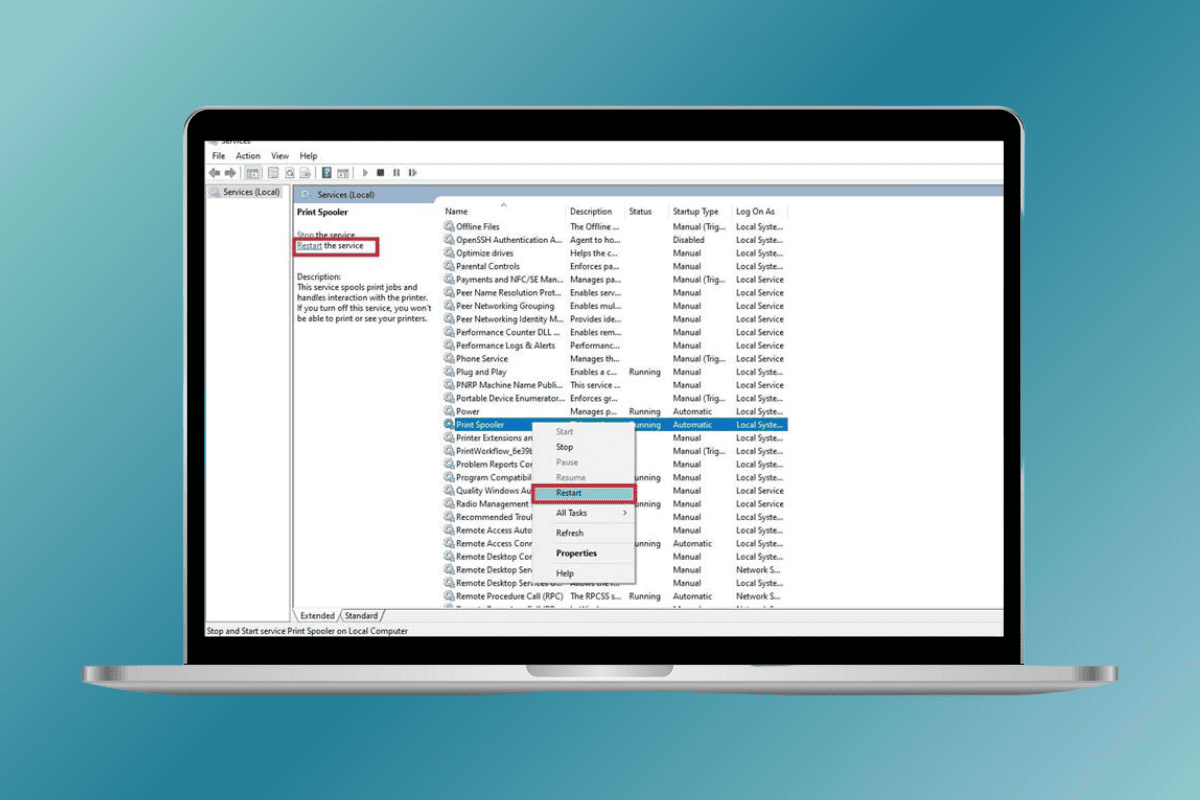The width and height of the screenshot is (1200, 800).
Task: Click the gear icon beside Remote Procedure Call (RPC)
Action: point(449,596)
